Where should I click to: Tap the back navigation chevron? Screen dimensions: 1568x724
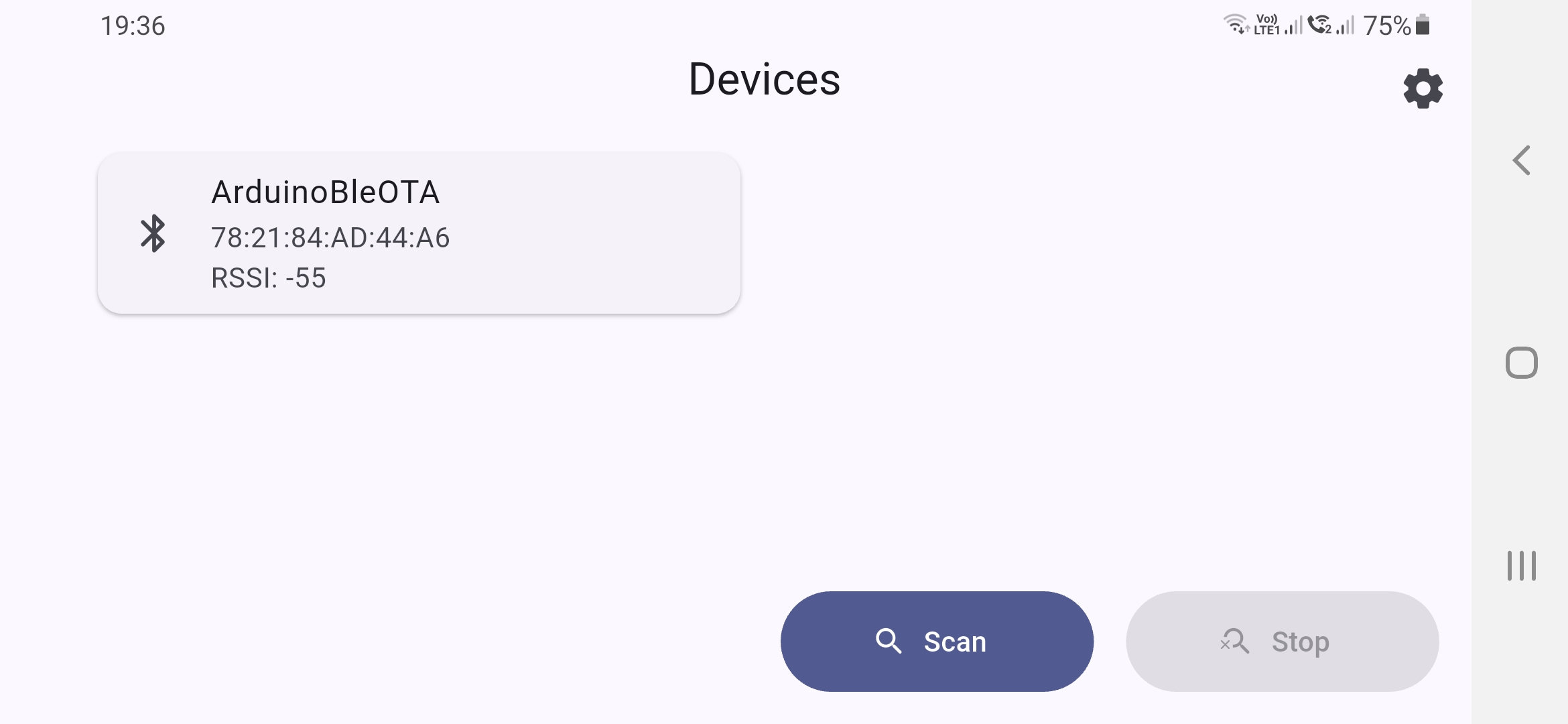pos(1522,160)
